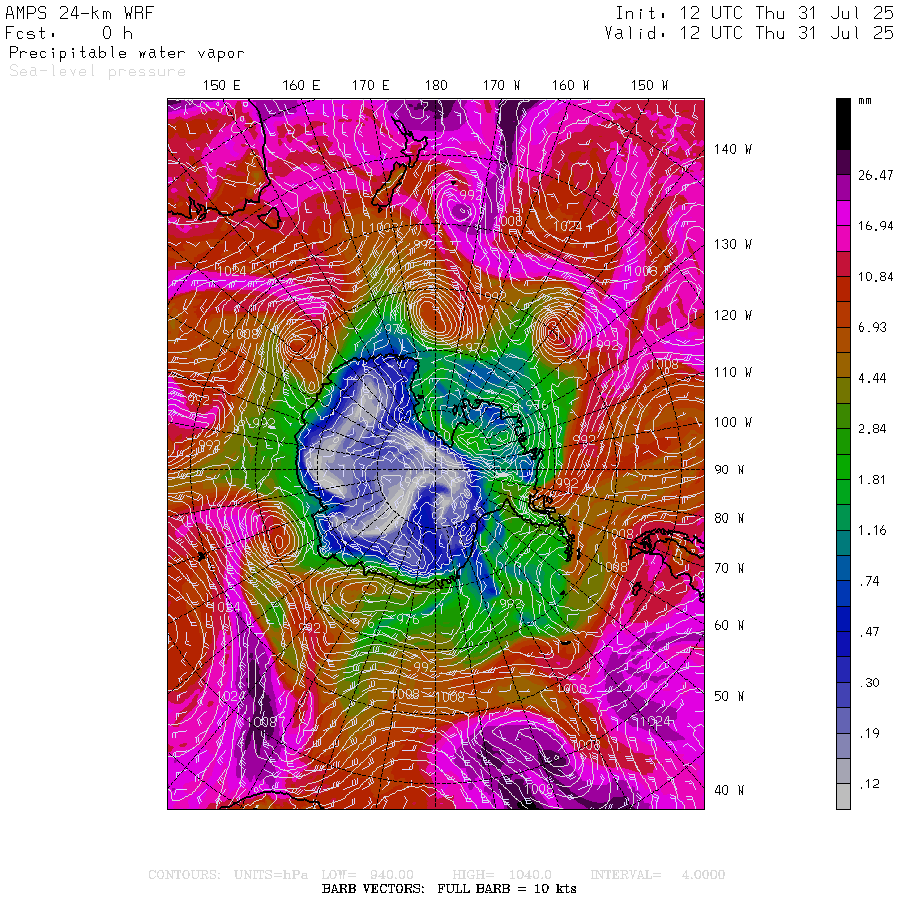This screenshot has width=900, height=900.
Task: Click the .12 color bar value
Action: tap(870, 785)
